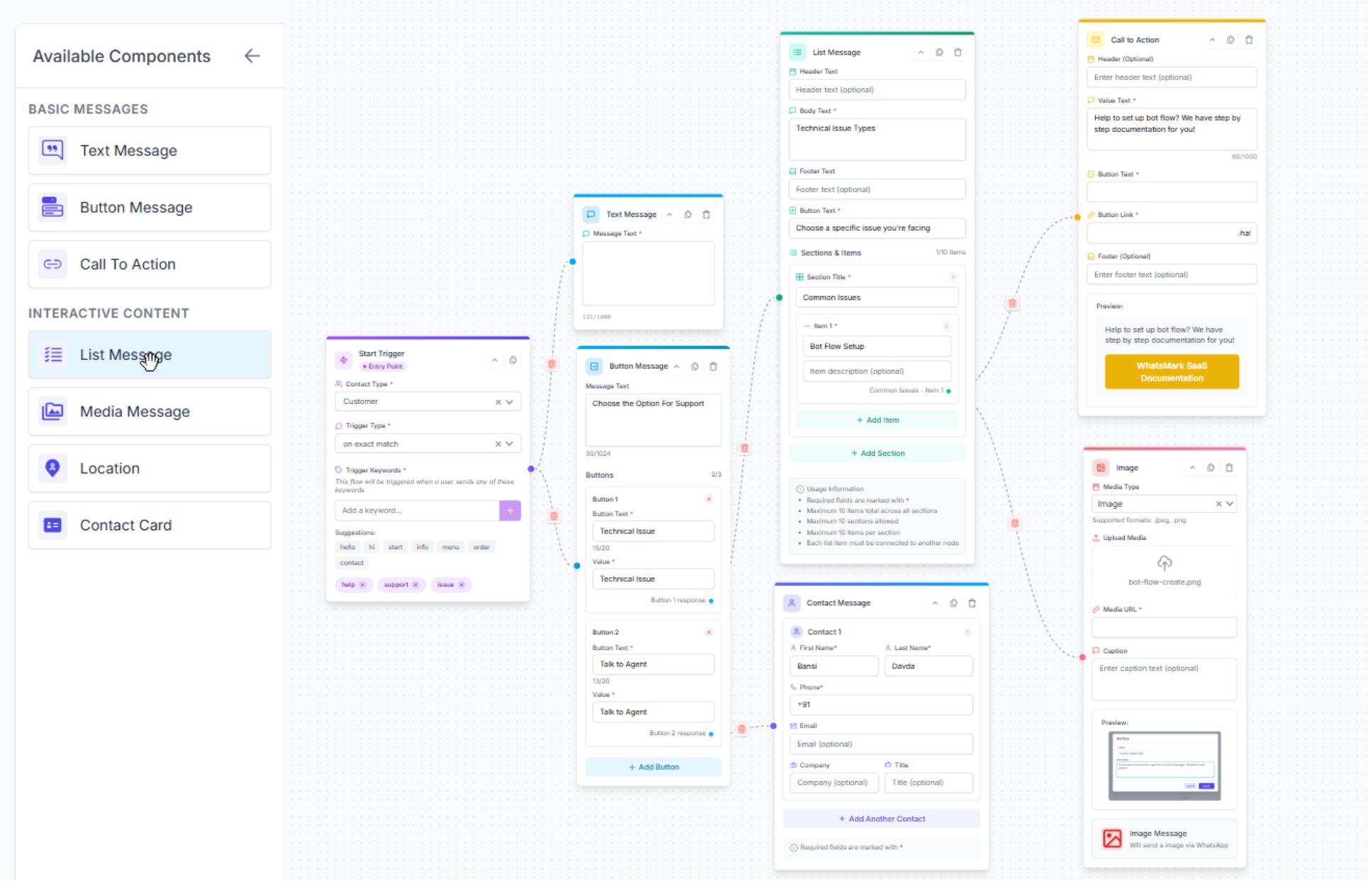Delete the Image node using its trash icon
The image size is (1368, 896).
click(1230, 468)
